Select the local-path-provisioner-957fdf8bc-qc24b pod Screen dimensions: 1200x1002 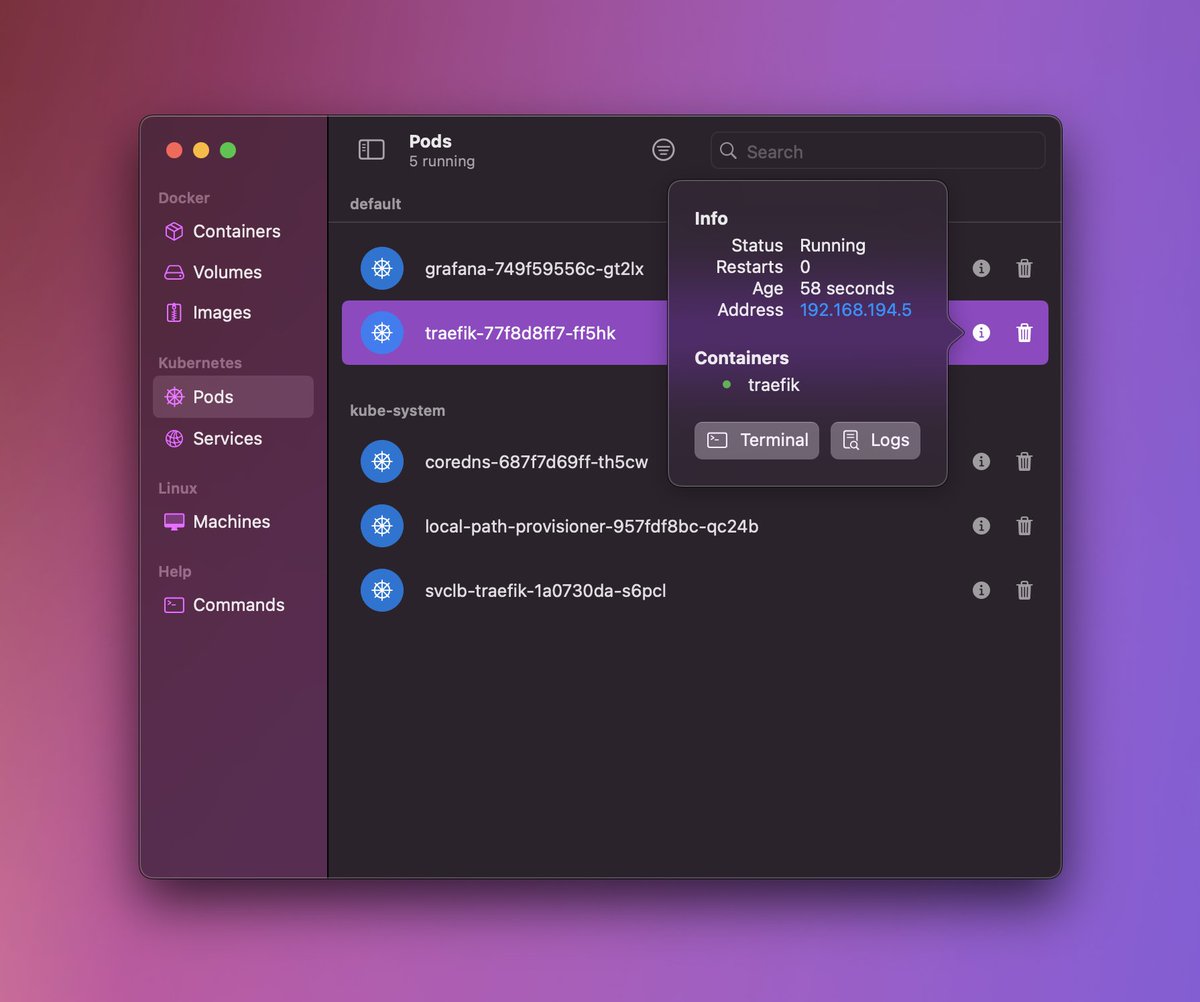click(694, 526)
